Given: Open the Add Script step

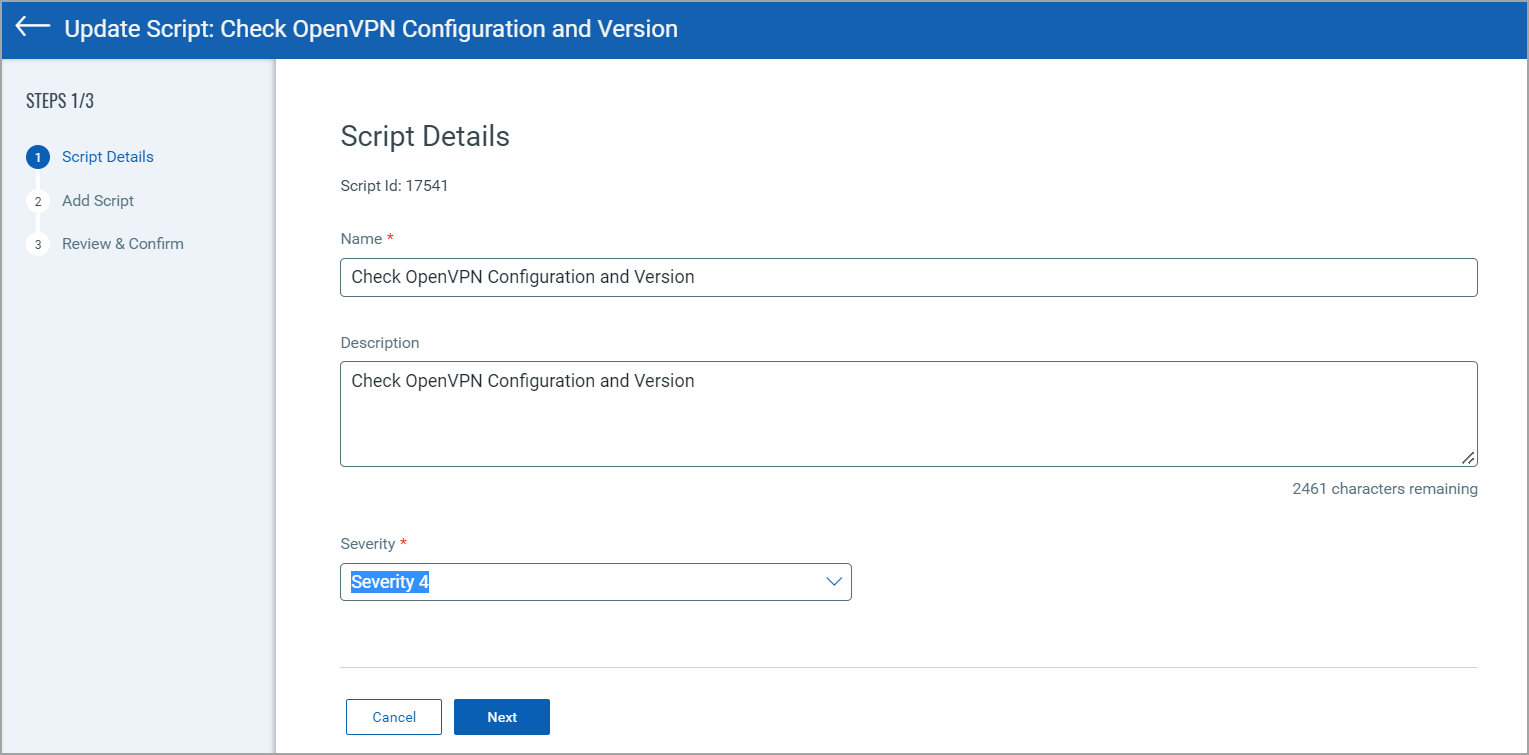Looking at the screenshot, I should (x=98, y=201).
